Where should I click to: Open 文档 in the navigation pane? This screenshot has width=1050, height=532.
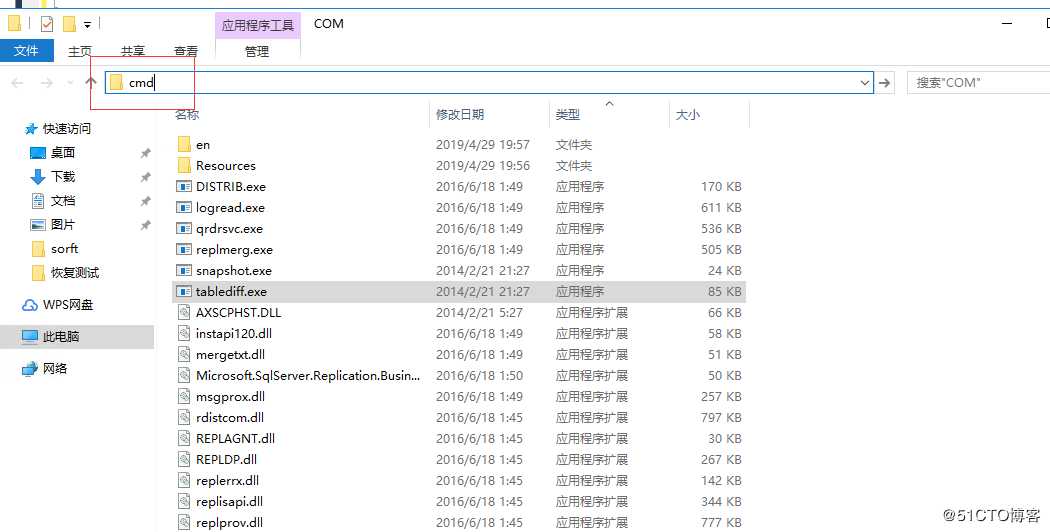coord(63,200)
